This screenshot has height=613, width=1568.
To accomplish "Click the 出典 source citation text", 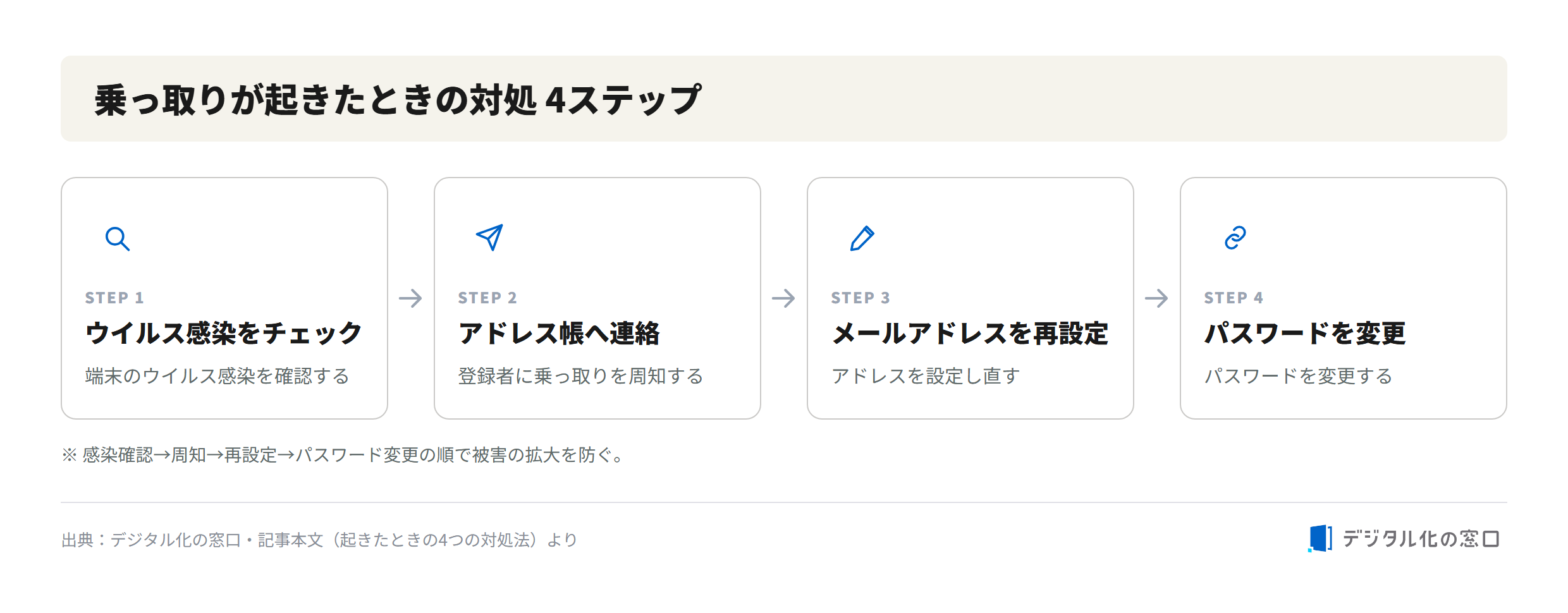I will click(x=319, y=540).
